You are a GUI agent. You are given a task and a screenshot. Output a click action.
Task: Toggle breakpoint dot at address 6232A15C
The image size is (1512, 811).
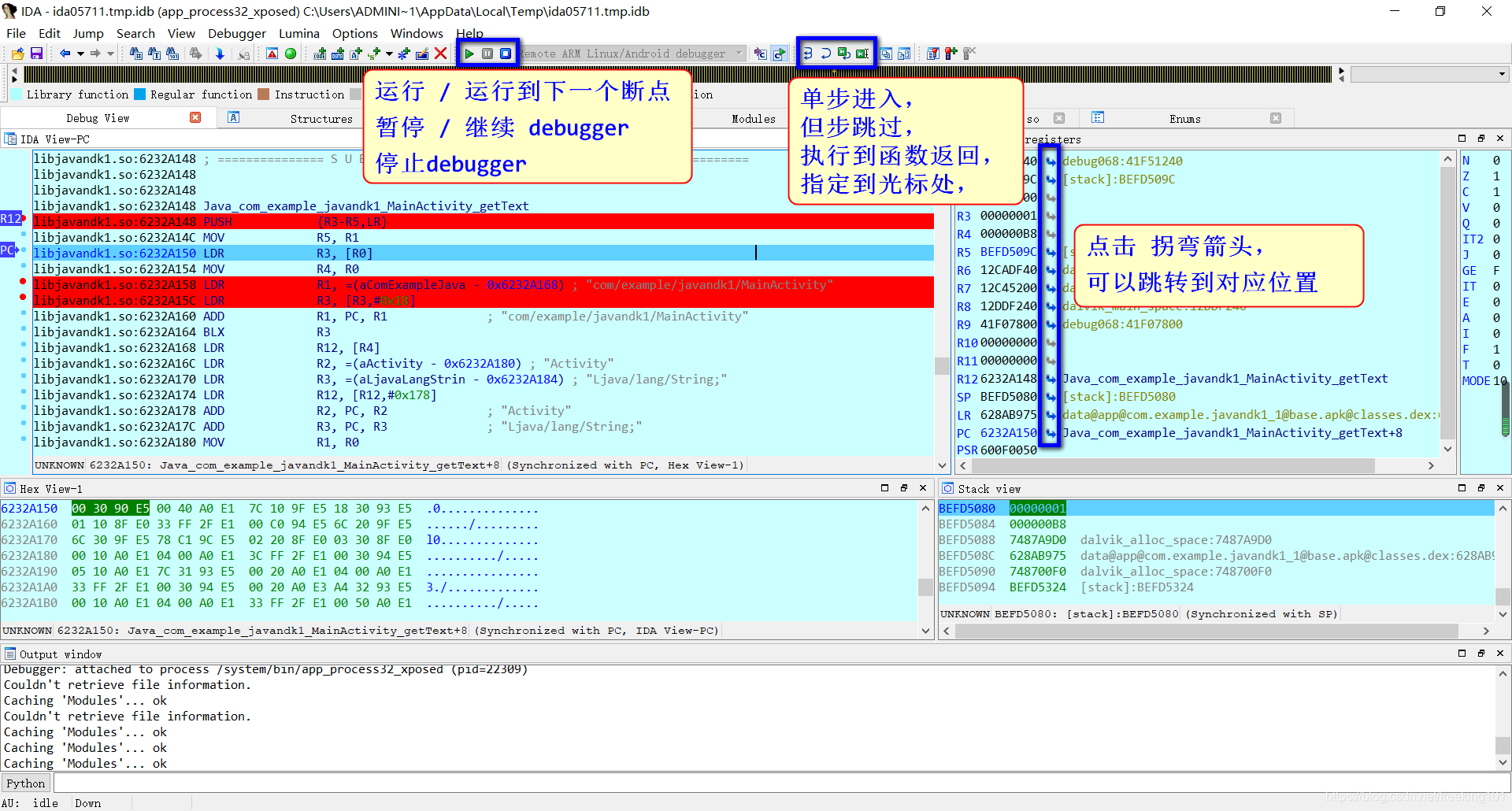click(23, 297)
